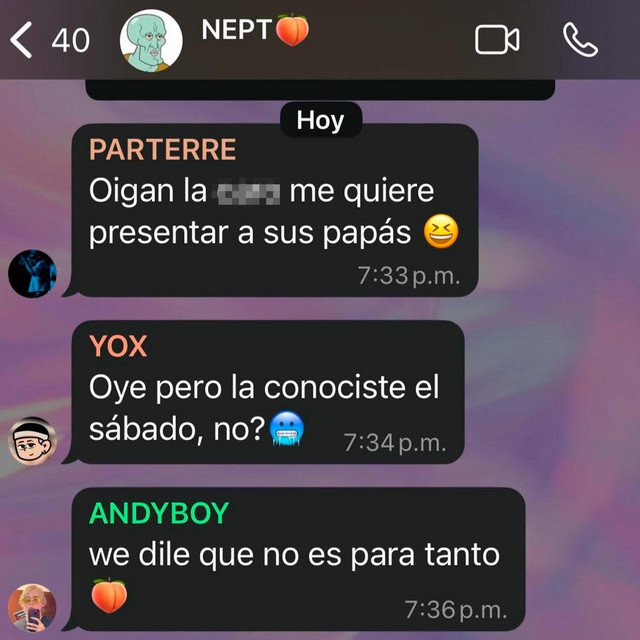The width and height of the screenshot is (640, 640).
Task: Tap the frozen face emoji in YOX's message
Action: pos(287,428)
